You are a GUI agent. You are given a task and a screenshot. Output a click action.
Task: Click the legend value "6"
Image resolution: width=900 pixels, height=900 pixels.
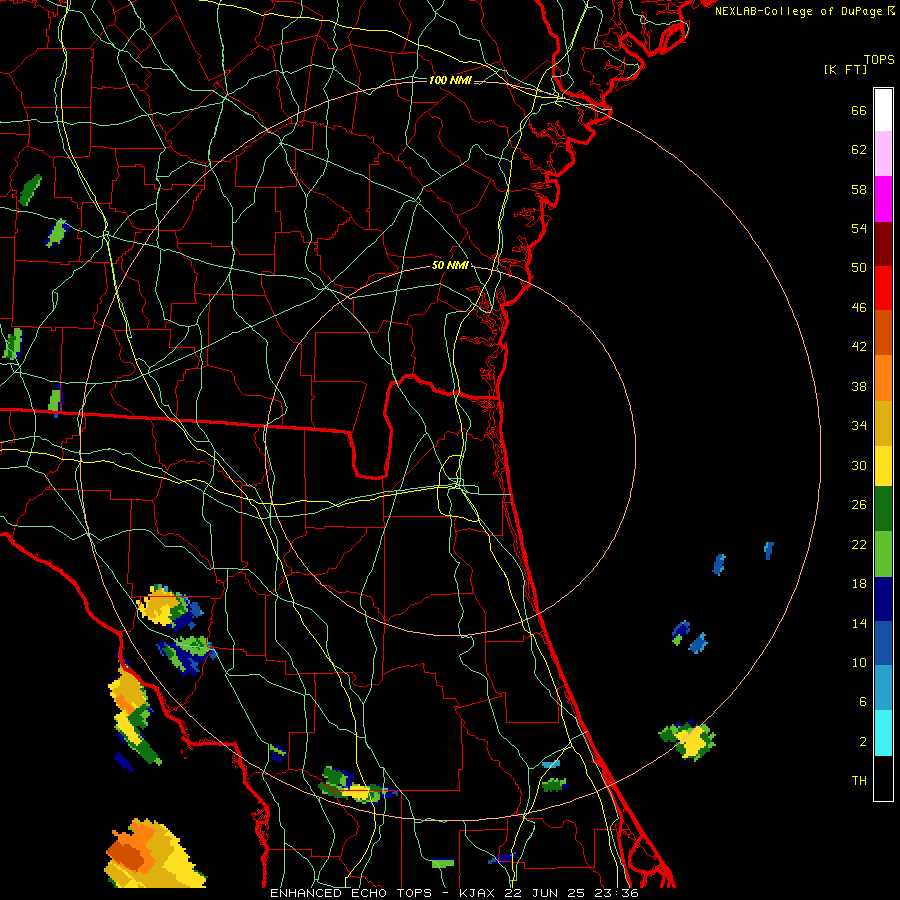(x=863, y=701)
